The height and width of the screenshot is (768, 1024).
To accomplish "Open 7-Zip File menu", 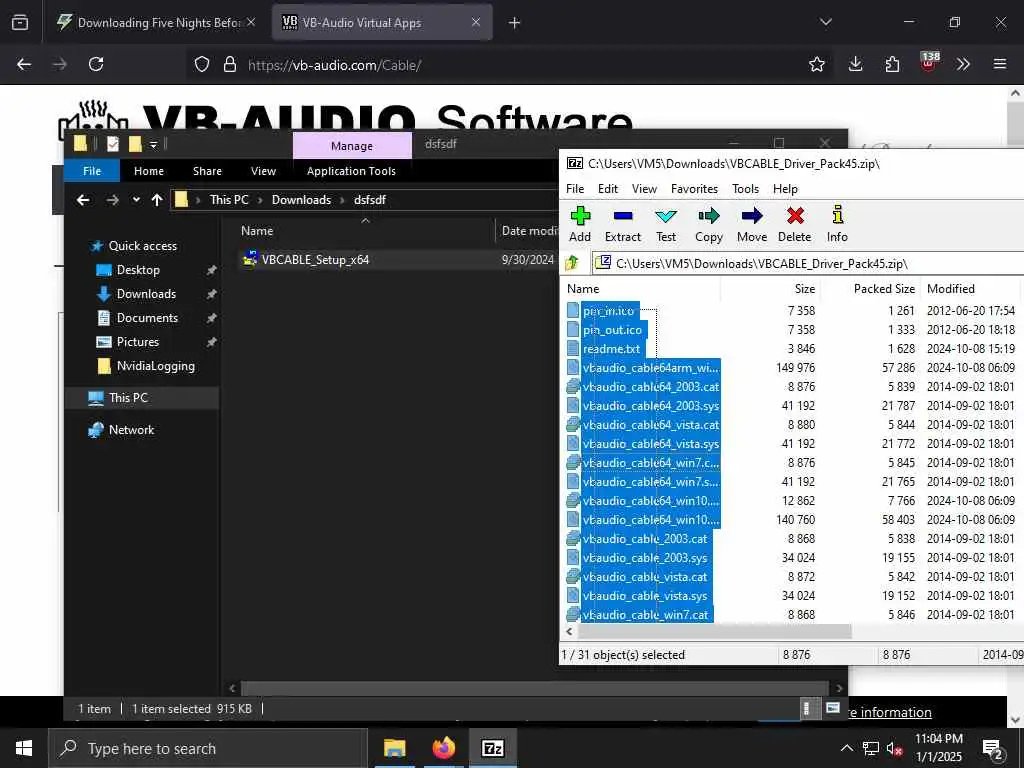I will tap(575, 189).
